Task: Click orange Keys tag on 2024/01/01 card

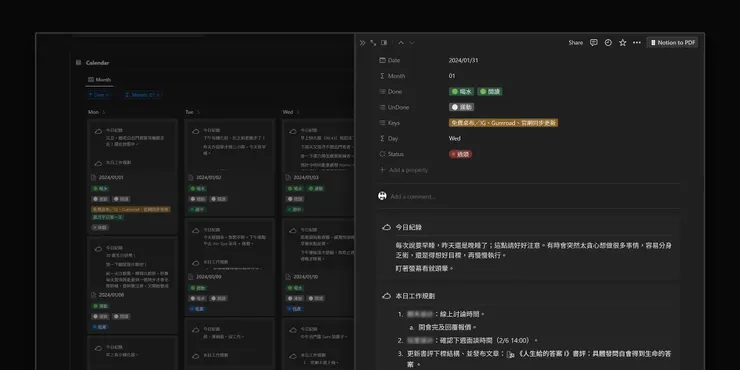Action: (131, 209)
